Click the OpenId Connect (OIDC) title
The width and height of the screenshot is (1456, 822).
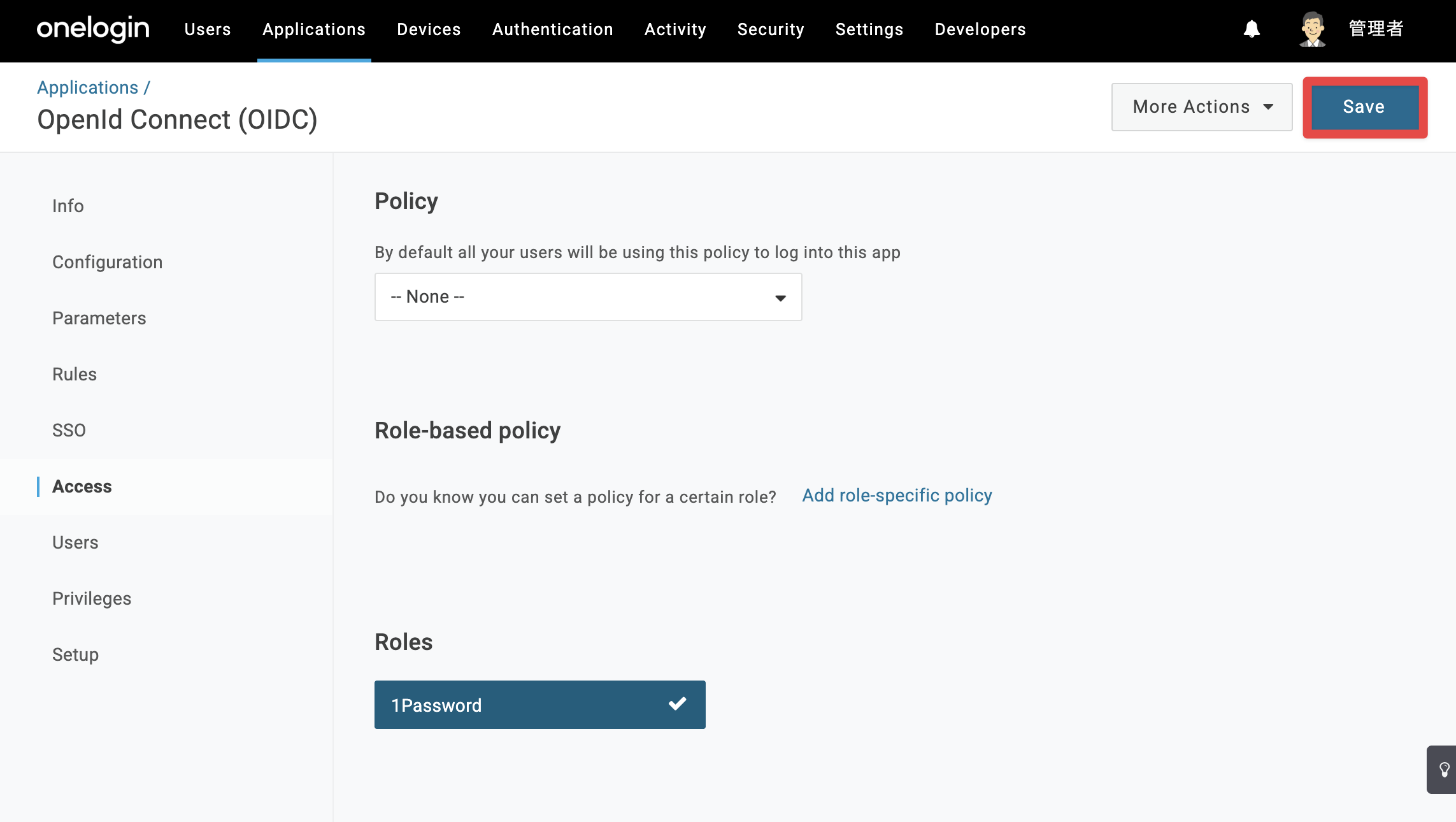(177, 120)
